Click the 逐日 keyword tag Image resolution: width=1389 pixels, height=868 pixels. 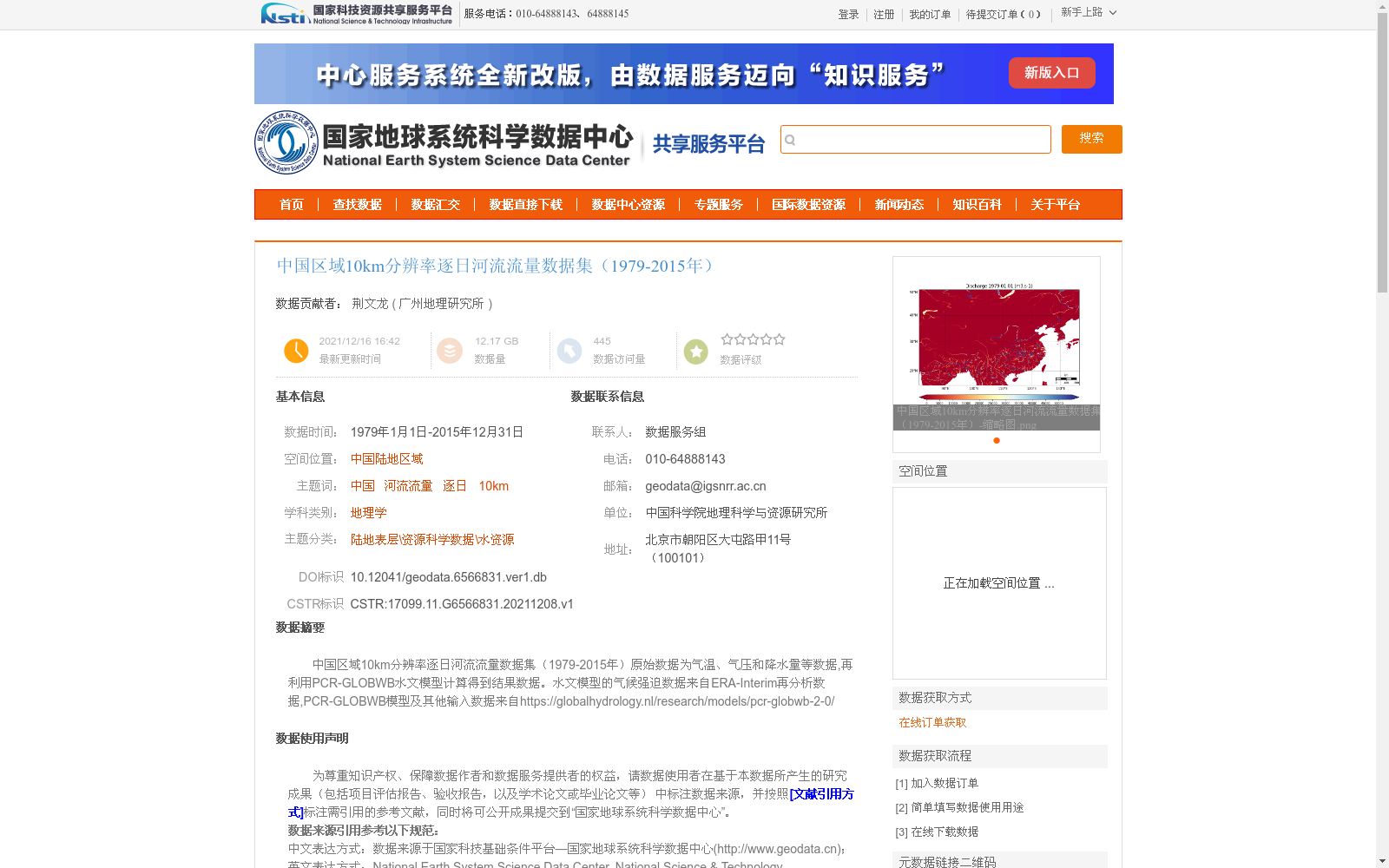[455, 486]
